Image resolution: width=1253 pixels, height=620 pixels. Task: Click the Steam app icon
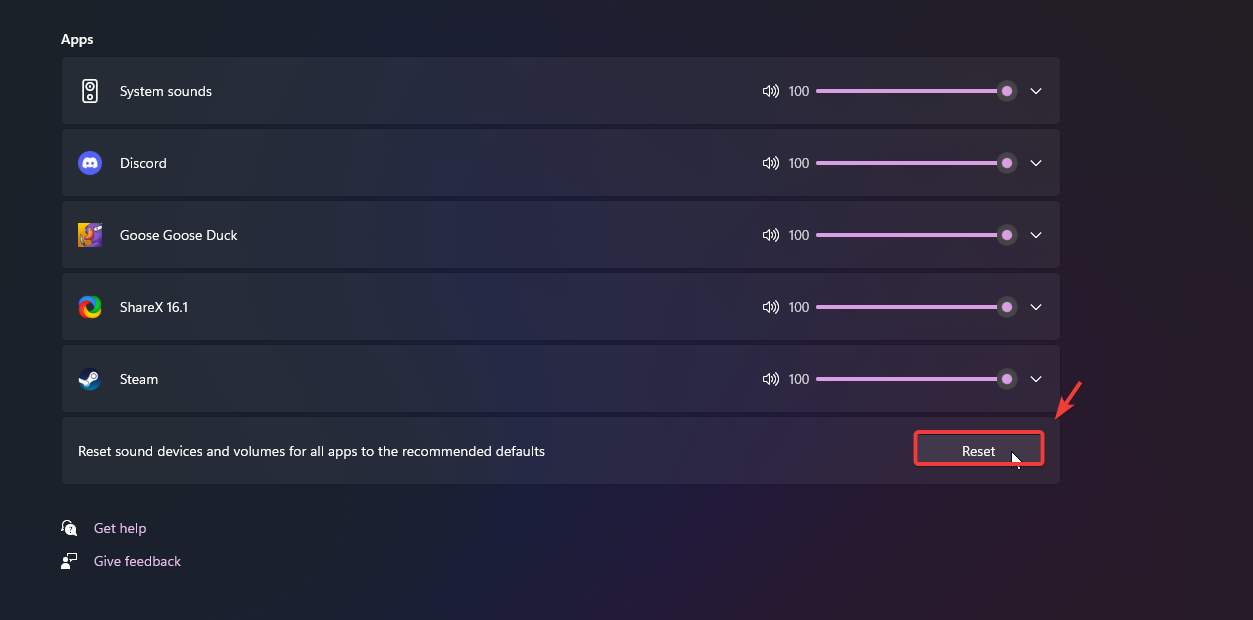90,379
